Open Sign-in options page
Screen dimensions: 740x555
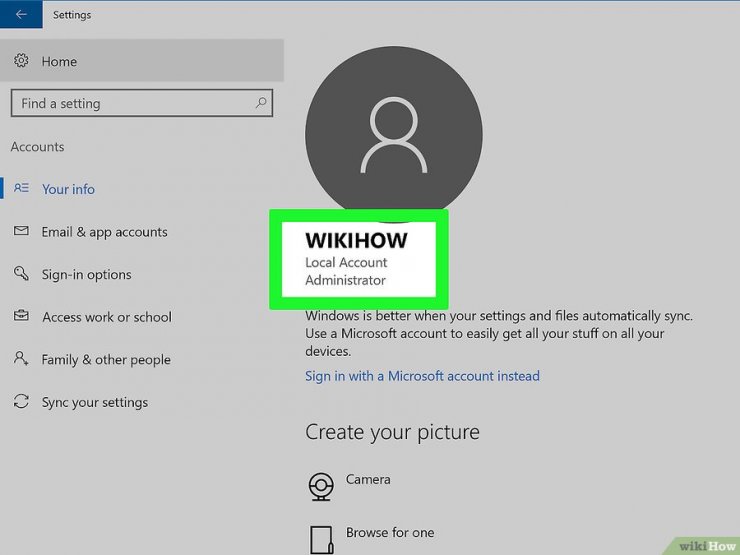coord(86,274)
